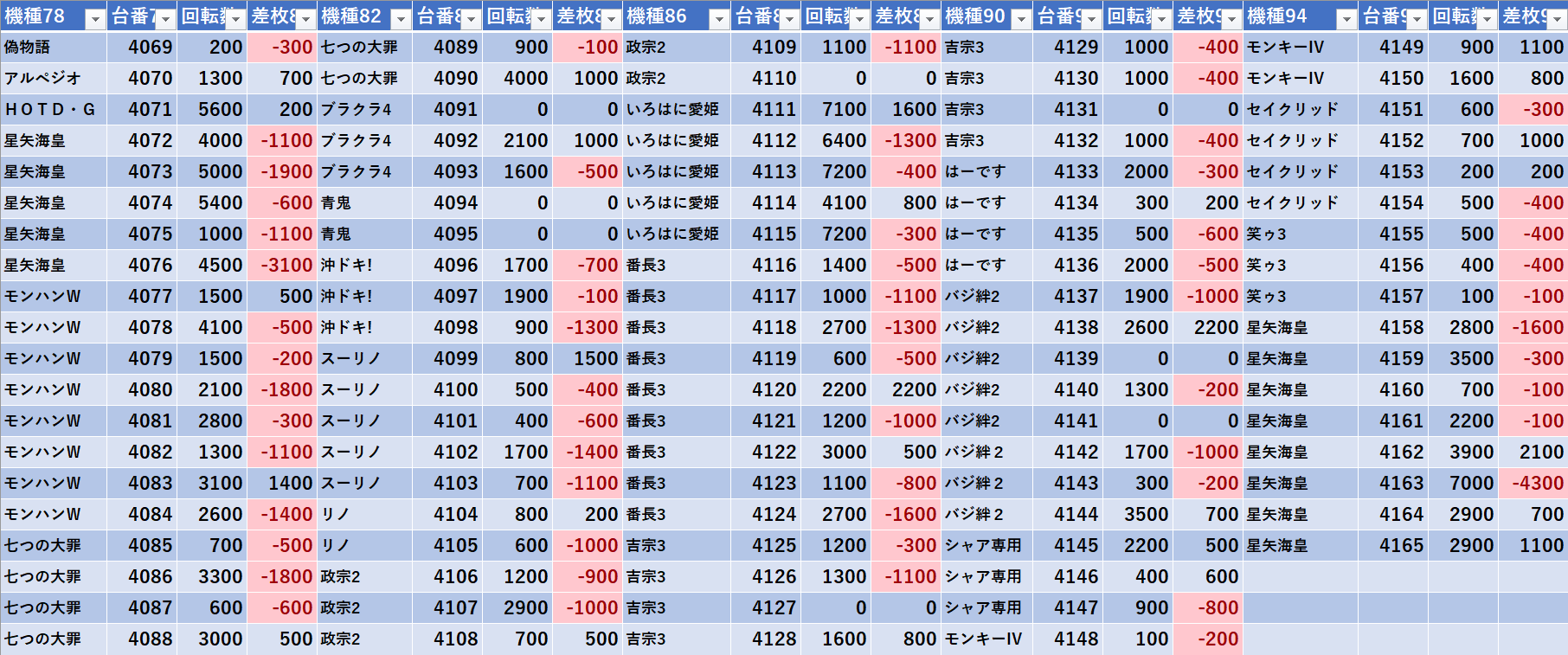
Task: Select the 偽物語 machine name cell
Action: pyautogui.click(x=54, y=47)
